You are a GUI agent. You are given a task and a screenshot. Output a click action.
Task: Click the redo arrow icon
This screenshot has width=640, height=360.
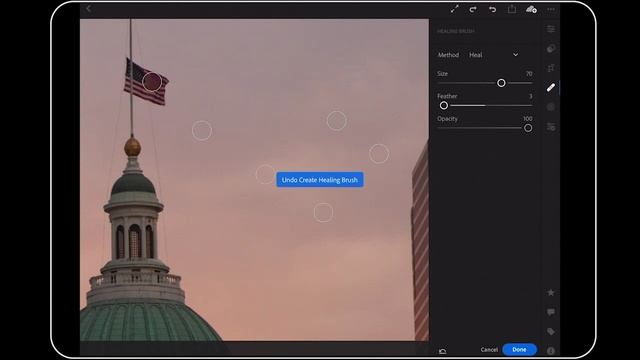[473, 9]
